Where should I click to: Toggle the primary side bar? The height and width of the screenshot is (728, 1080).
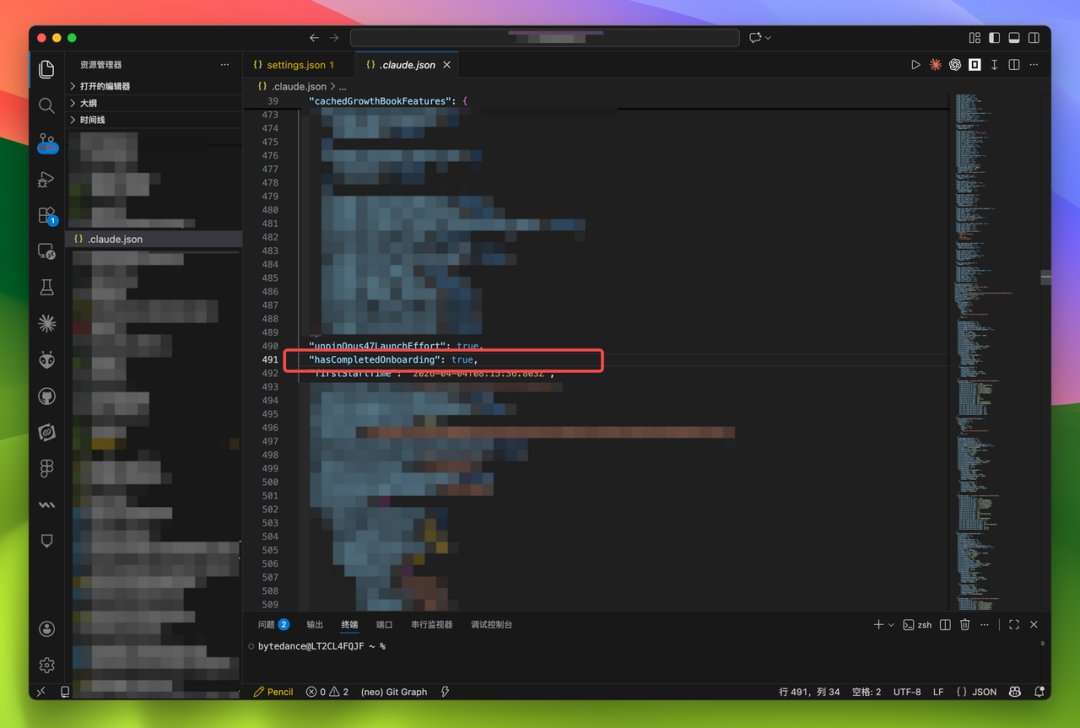click(x=994, y=38)
